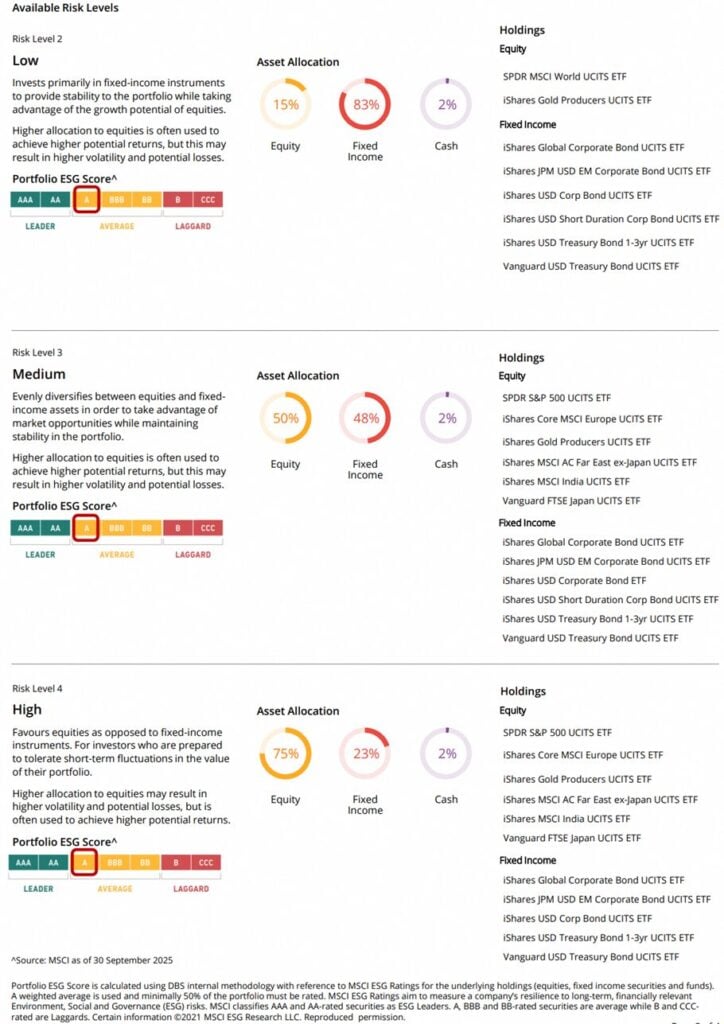Click the 48% Fixed Income donut chart

click(x=365, y=418)
